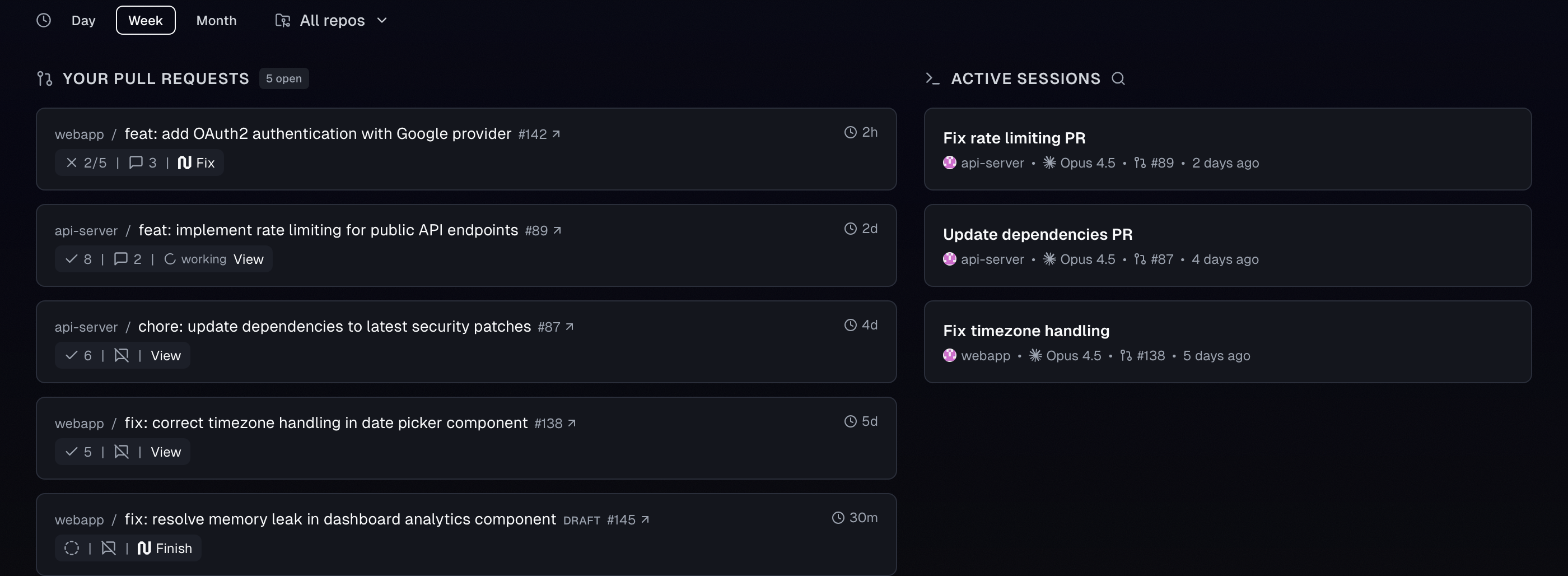Click the chevron next to All repos
The height and width of the screenshot is (576, 1568).
pyautogui.click(x=382, y=20)
